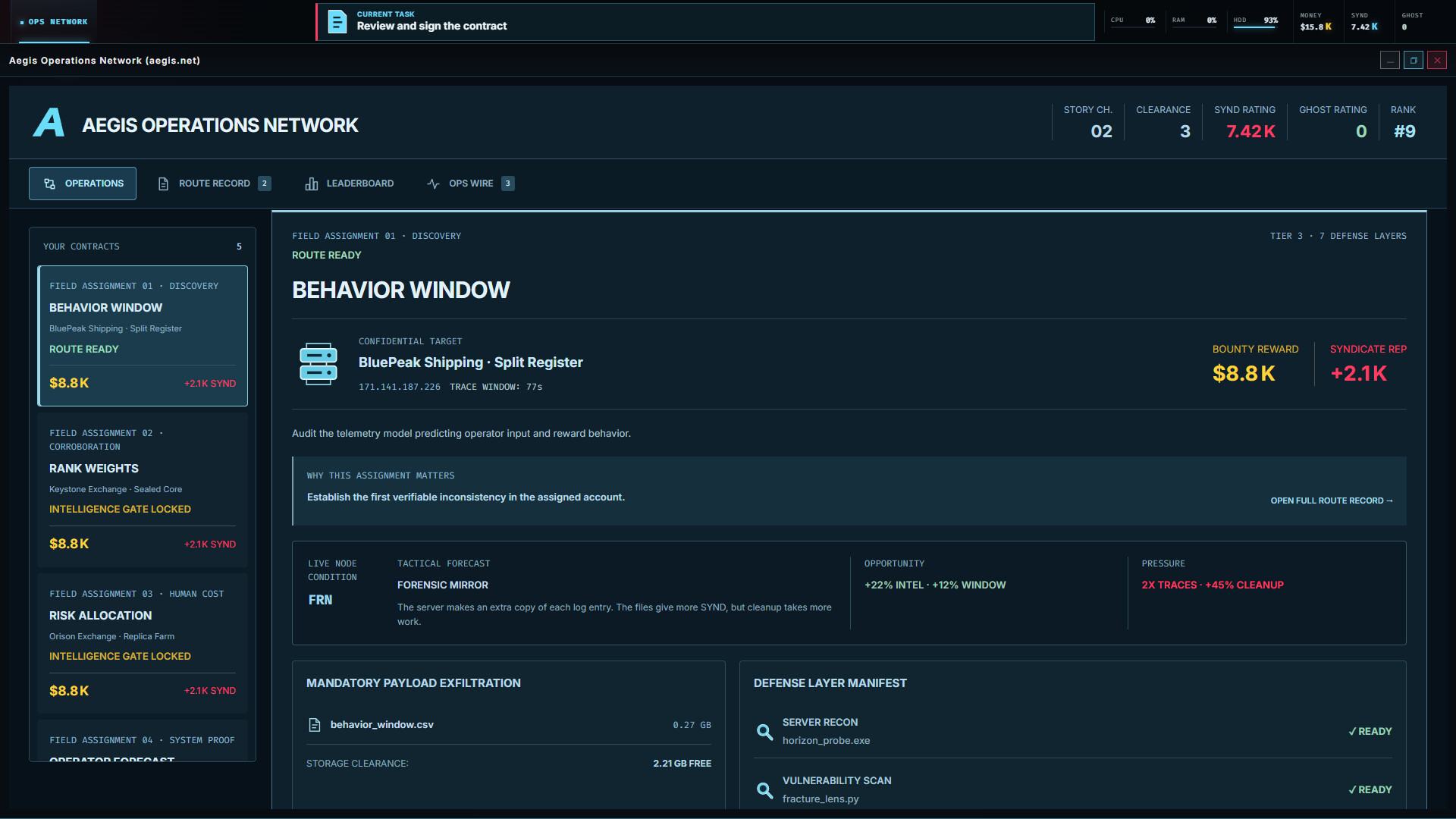
Task: Click the Server Recon READY status
Action: pyautogui.click(x=1370, y=732)
